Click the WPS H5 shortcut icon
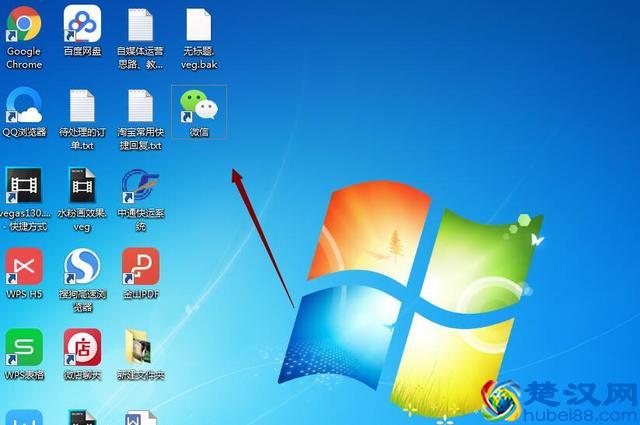The image size is (640, 425). click(x=24, y=267)
